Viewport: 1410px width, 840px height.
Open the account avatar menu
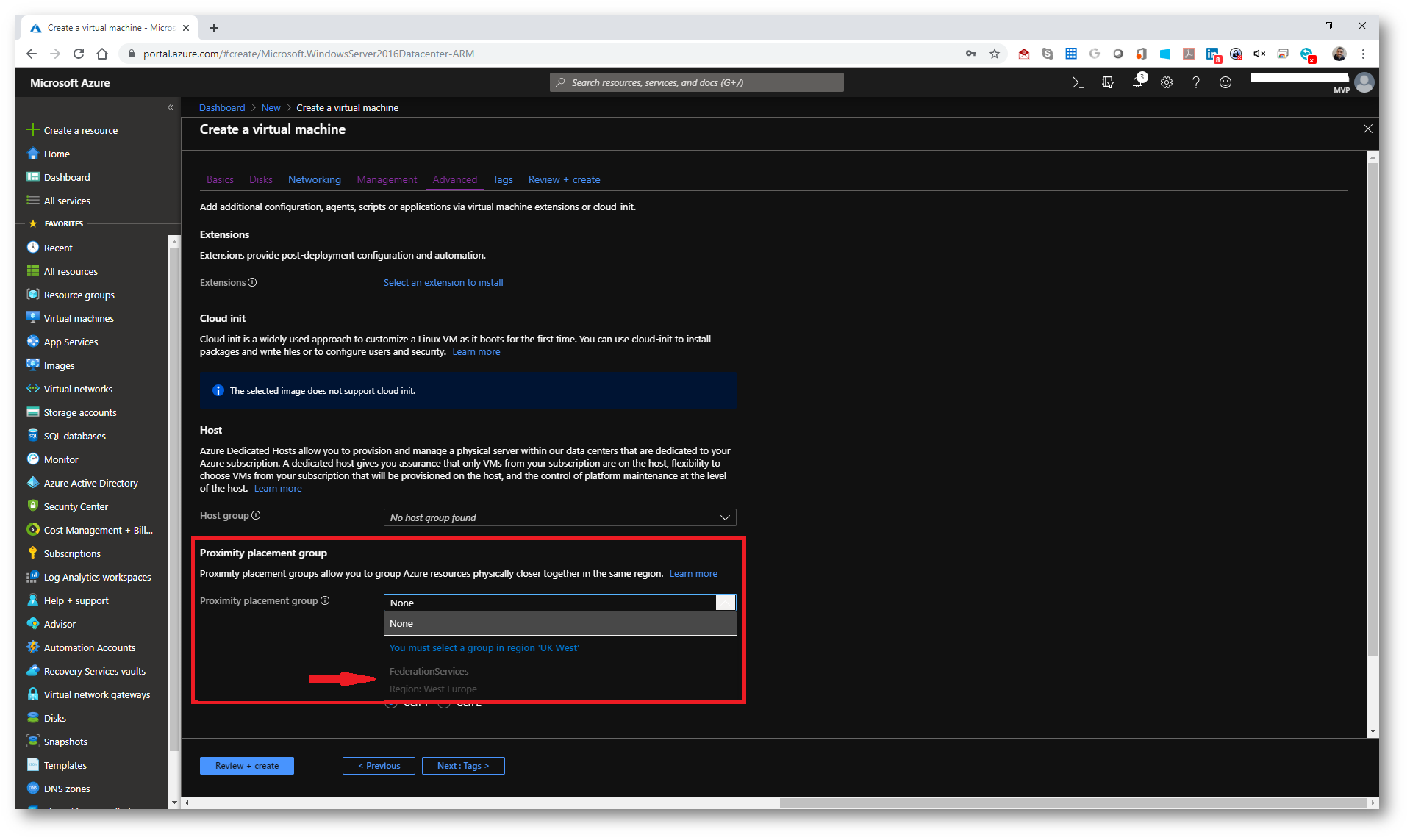pyautogui.click(x=1364, y=82)
